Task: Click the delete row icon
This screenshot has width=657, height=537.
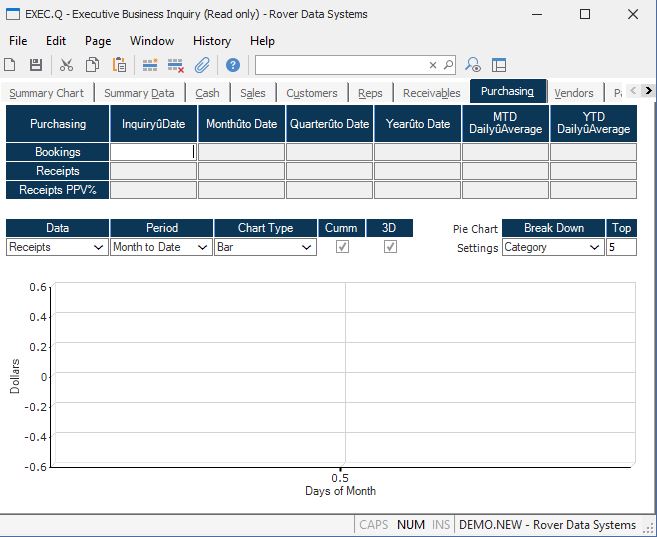Action: tap(176, 65)
